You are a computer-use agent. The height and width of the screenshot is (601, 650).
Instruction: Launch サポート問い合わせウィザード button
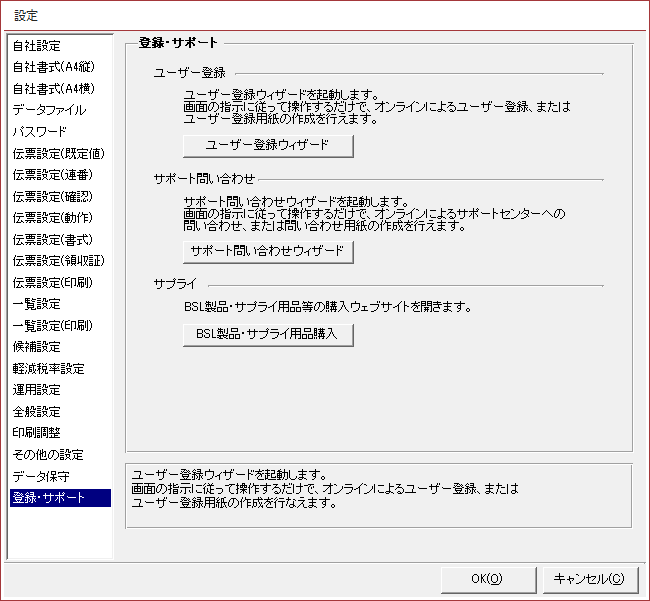[268, 252]
